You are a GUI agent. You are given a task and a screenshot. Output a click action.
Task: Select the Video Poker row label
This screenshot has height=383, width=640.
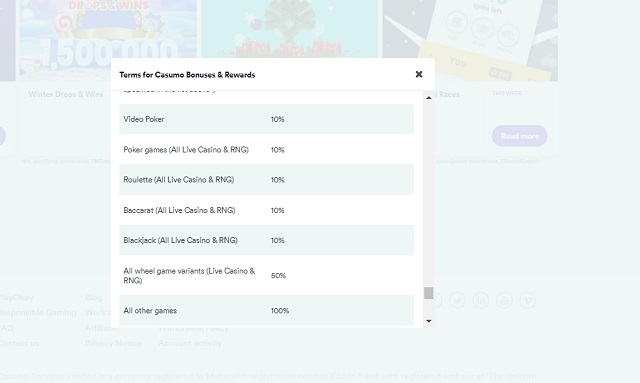click(144, 119)
